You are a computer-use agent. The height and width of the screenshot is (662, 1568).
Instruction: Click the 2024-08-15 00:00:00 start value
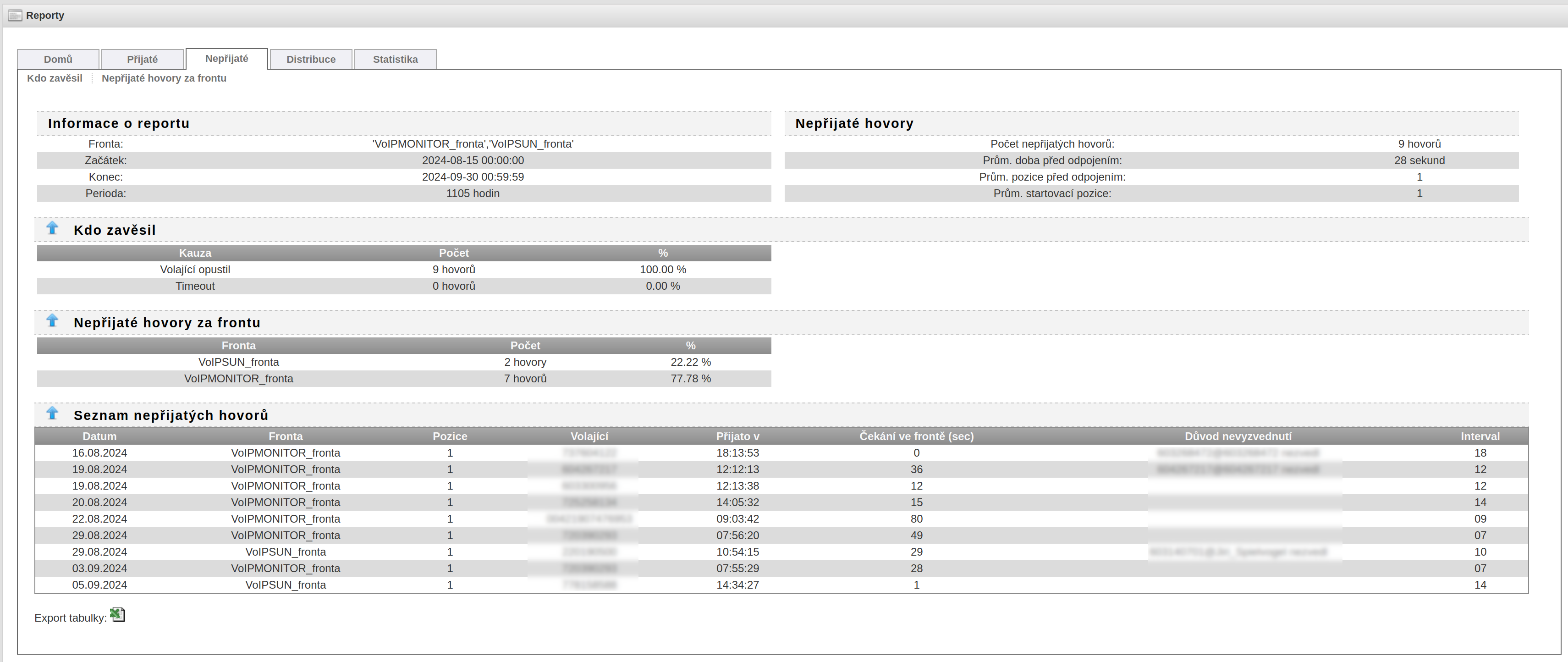pyautogui.click(x=473, y=160)
